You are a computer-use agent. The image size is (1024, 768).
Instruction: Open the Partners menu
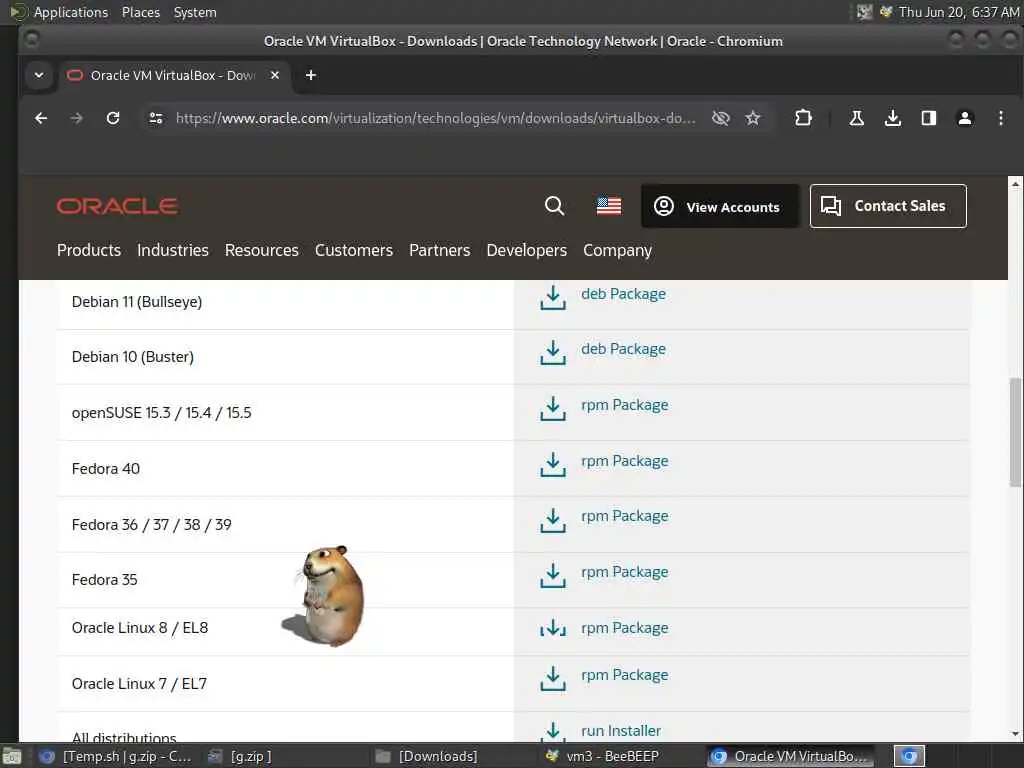click(x=440, y=250)
